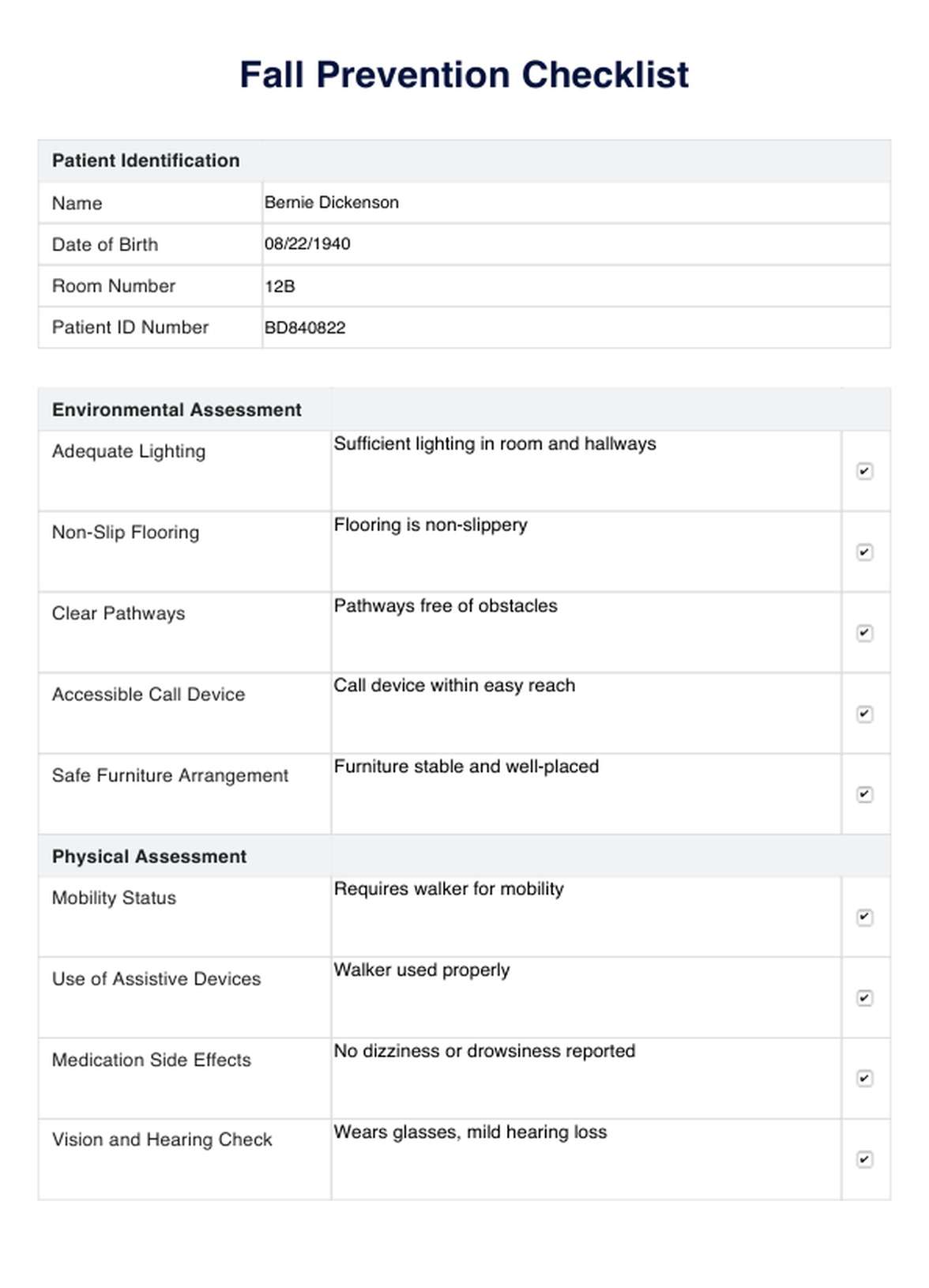Click the 'Pathways free of obstacles' text field
Image resolution: width=929 pixels, height=1288 pixels.
tap(585, 631)
